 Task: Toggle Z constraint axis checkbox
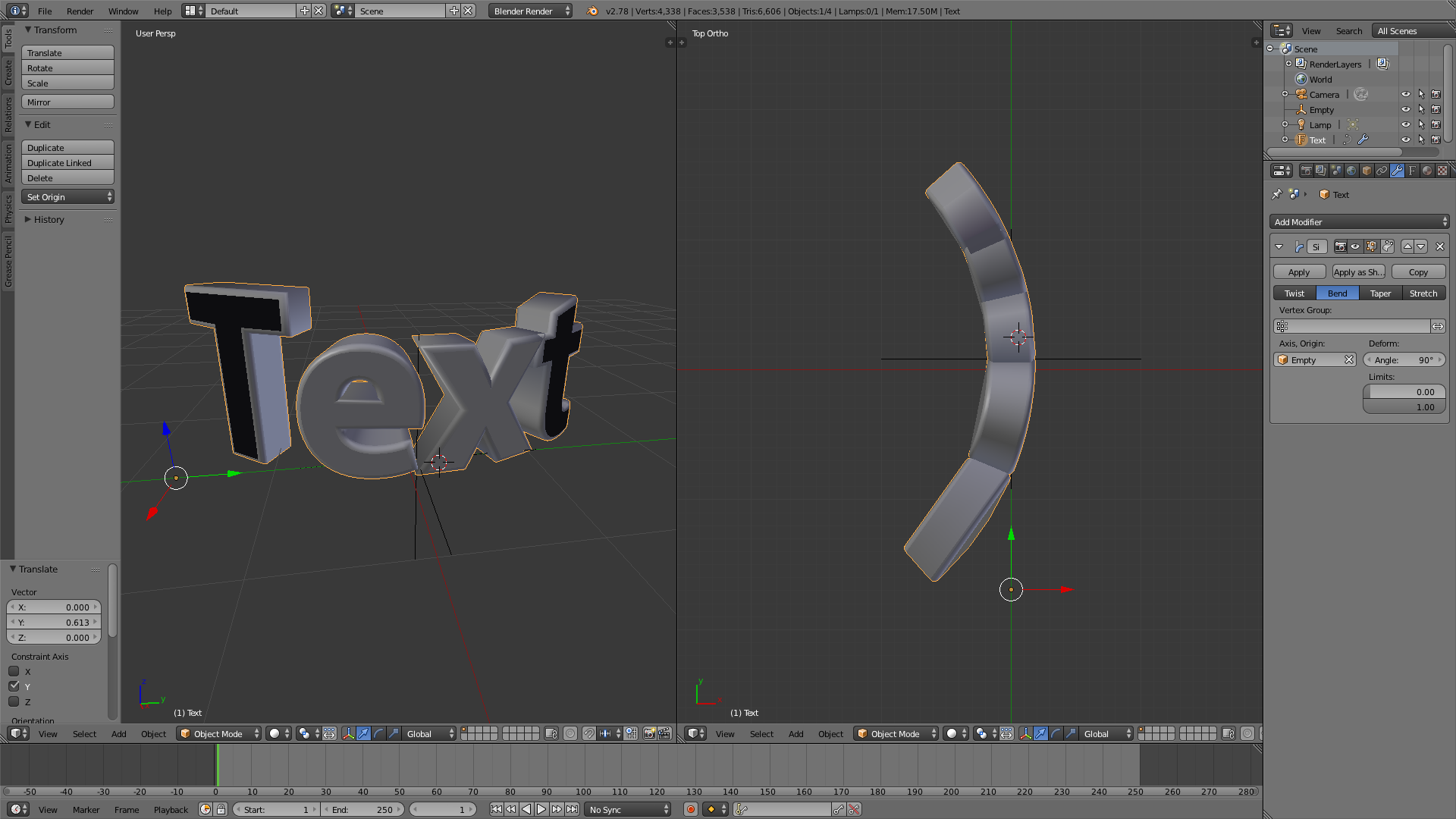click(14, 701)
